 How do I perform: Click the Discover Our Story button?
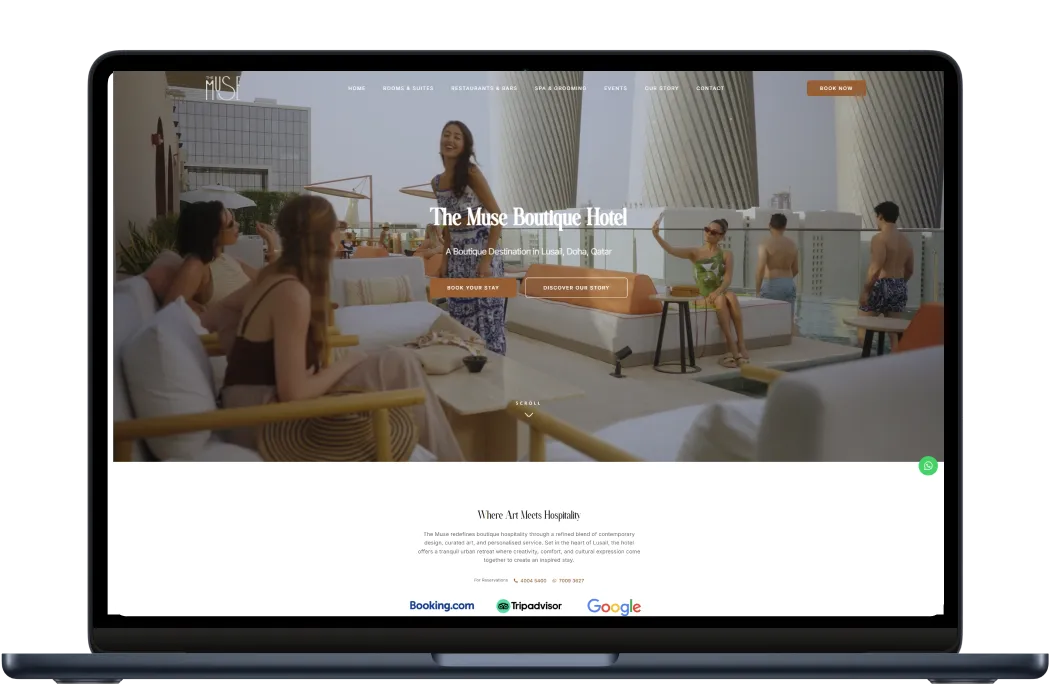pos(576,287)
